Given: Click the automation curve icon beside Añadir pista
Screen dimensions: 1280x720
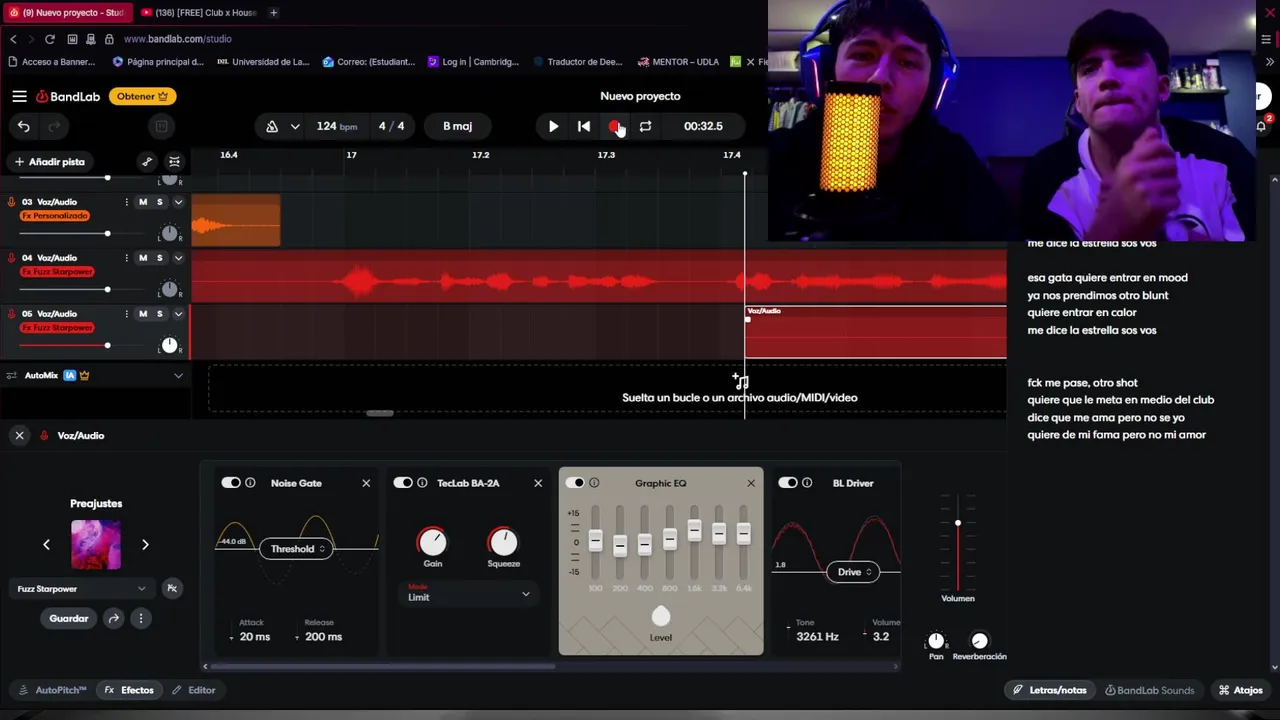Looking at the screenshot, I should (147, 161).
